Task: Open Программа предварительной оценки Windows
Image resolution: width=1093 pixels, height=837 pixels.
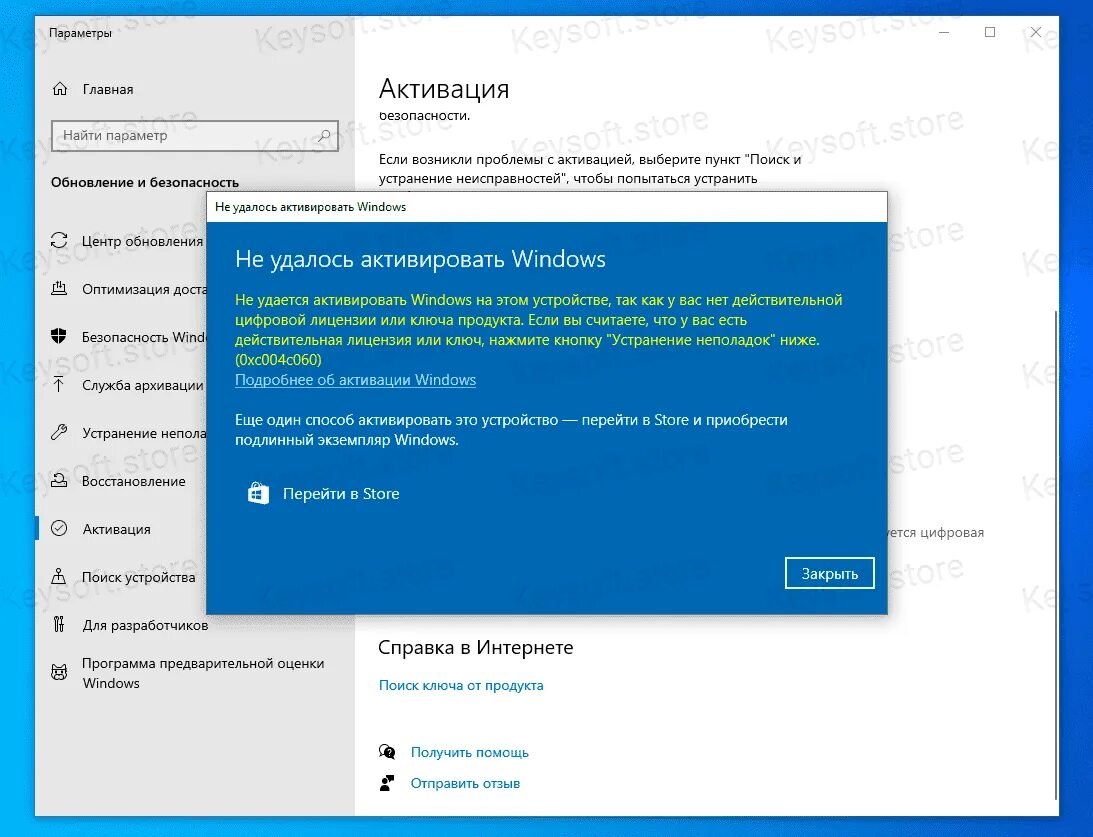Action: click(203, 673)
